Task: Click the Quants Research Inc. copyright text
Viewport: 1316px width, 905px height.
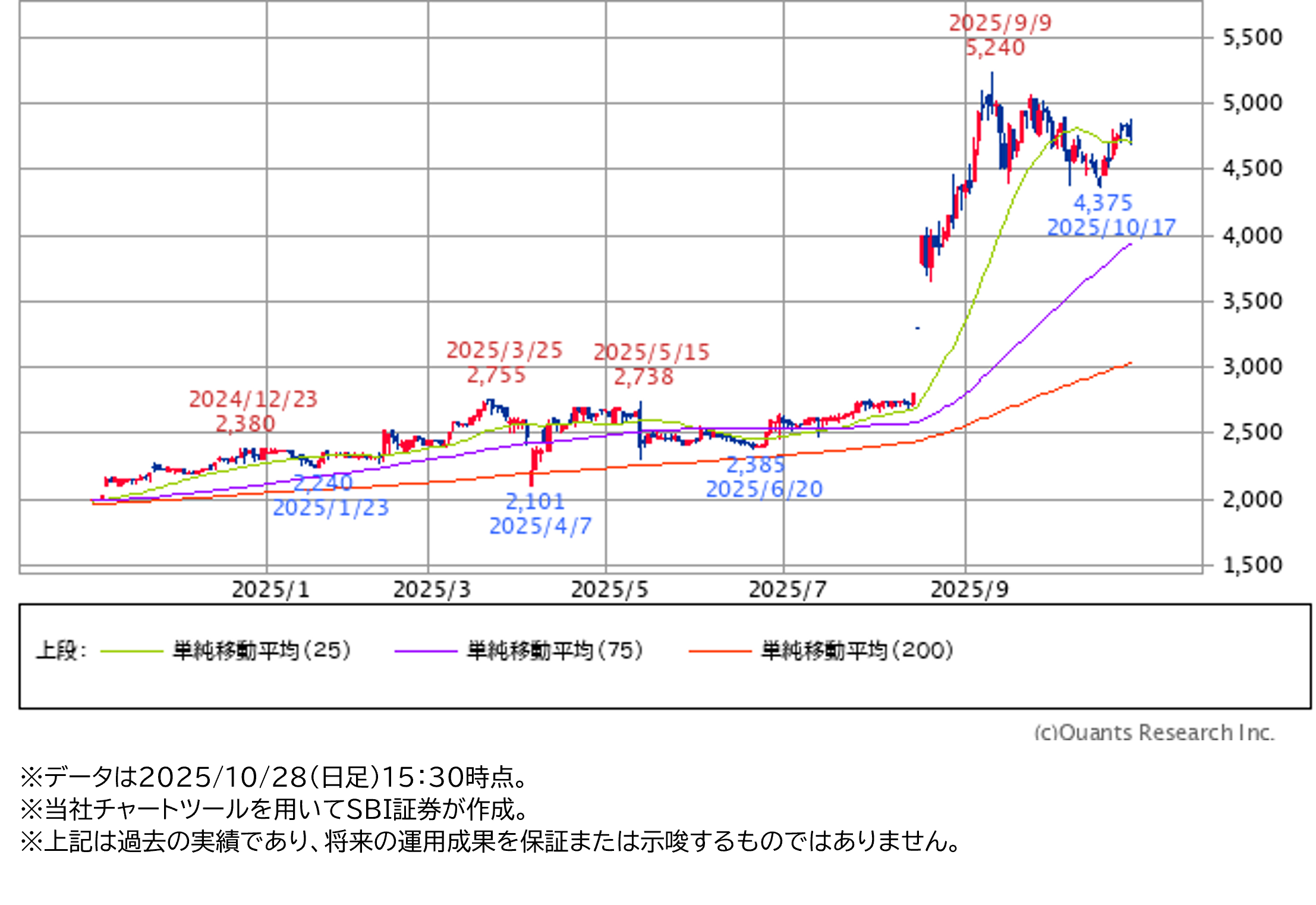Action: [1154, 731]
